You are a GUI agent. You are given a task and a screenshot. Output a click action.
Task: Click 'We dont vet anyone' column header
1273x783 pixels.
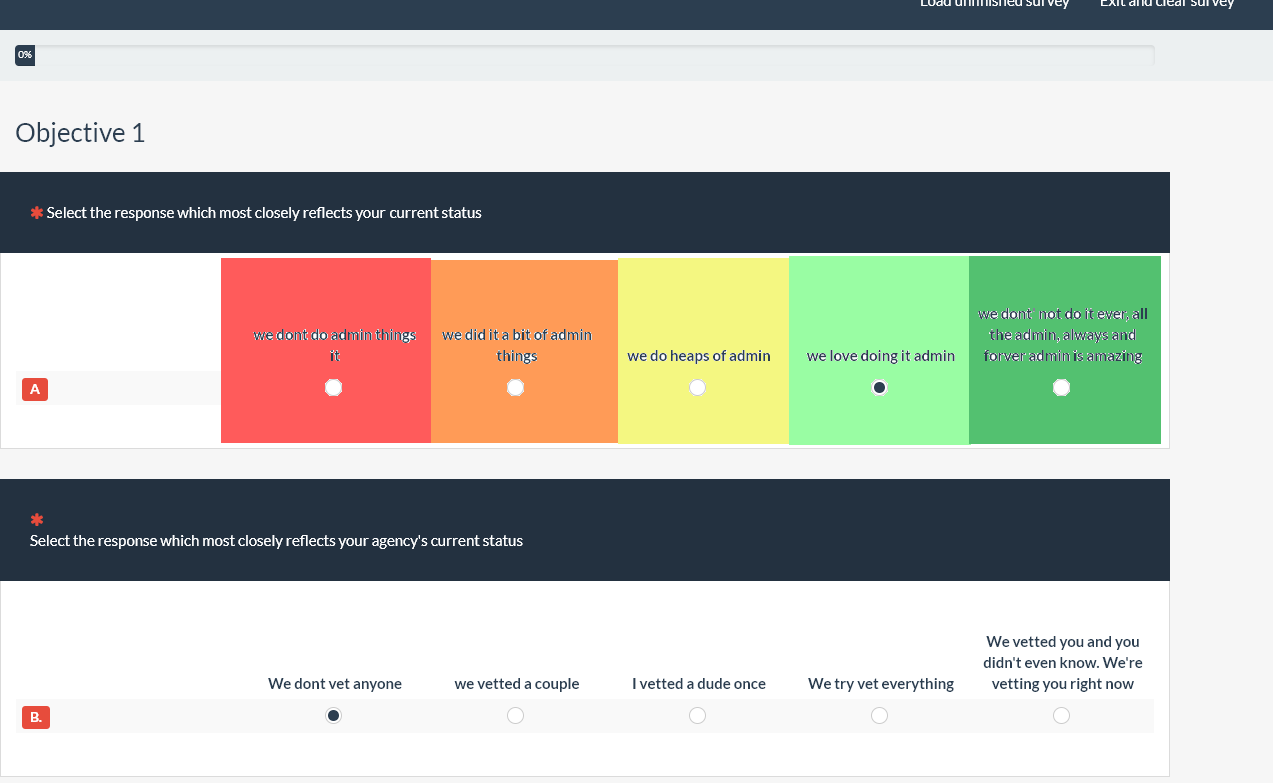(335, 684)
